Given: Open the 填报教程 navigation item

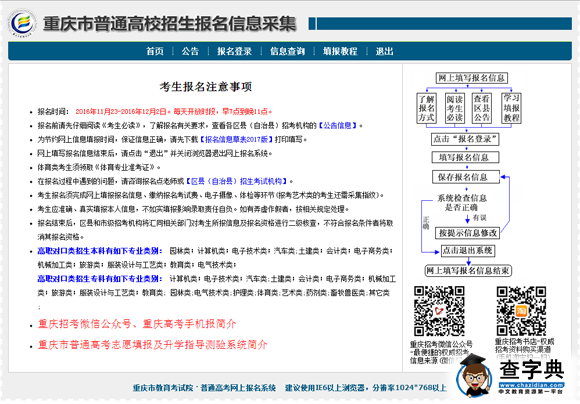Looking at the screenshot, I should pyautogui.click(x=340, y=51).
